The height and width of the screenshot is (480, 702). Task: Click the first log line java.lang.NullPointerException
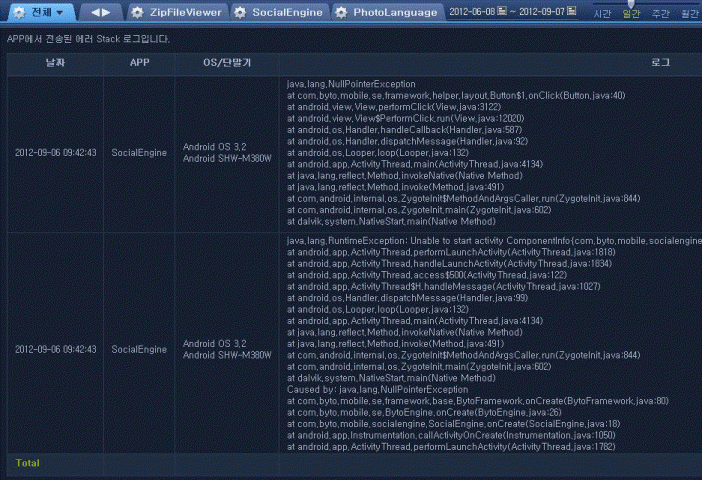[351, 84]
